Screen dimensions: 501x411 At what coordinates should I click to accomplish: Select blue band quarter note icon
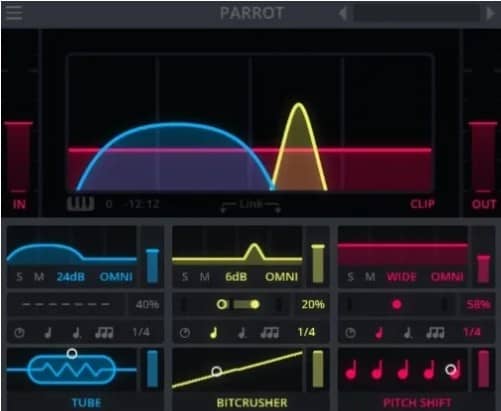tap(48, 333)
